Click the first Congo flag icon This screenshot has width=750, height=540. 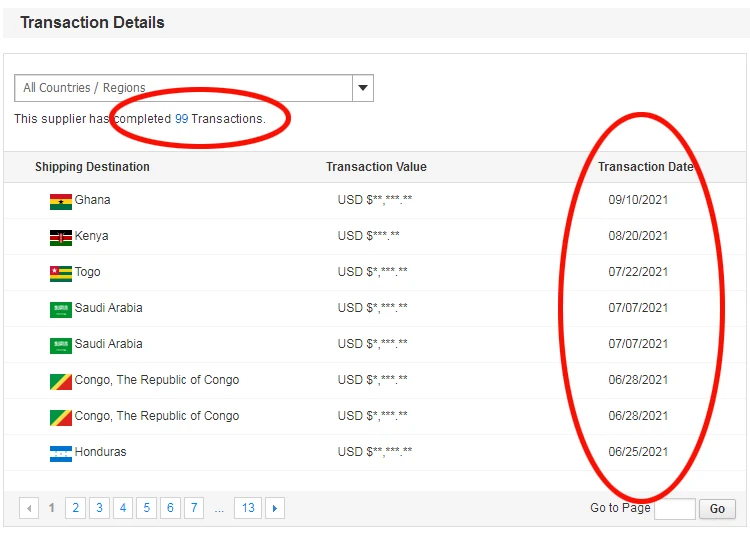[61, 381]
